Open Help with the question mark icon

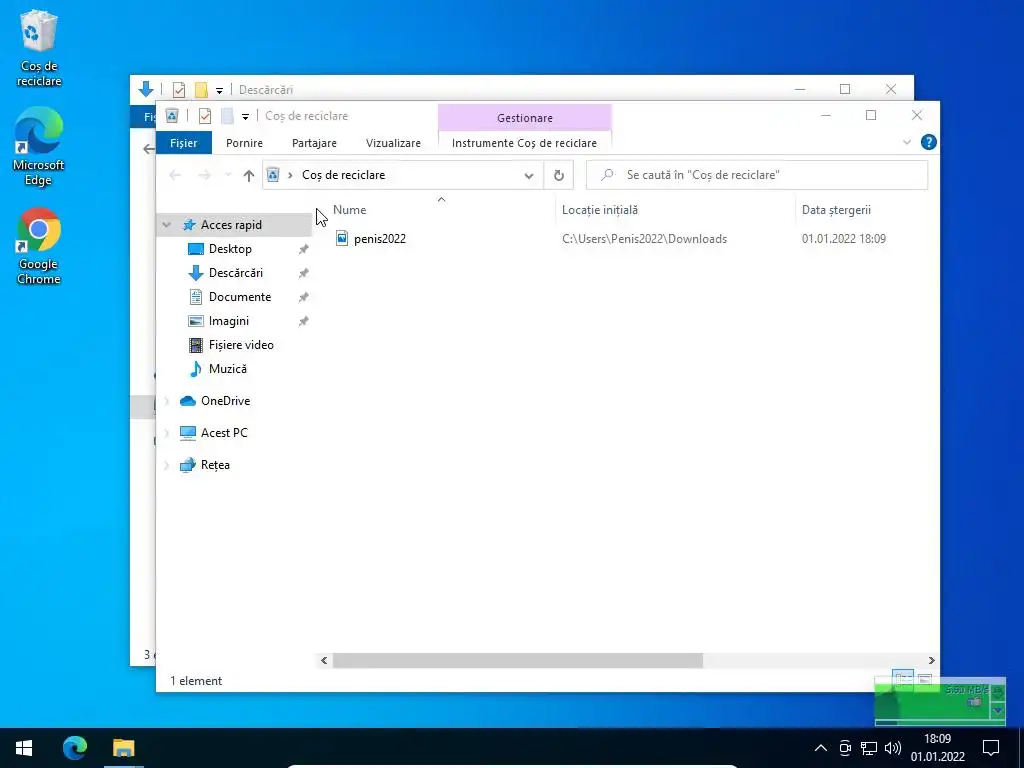click(x=928, y=142)
